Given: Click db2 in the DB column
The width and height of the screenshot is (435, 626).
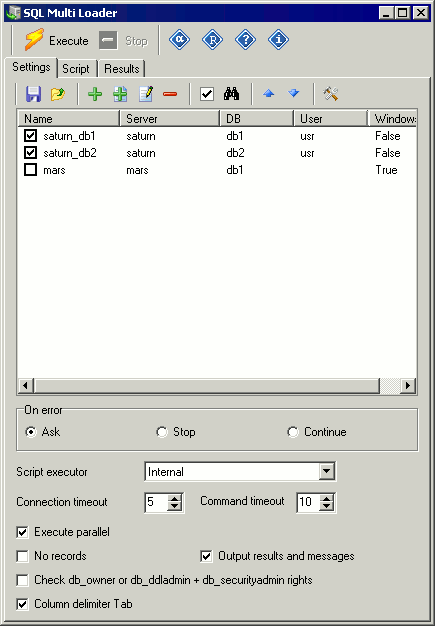Looking at the screenshot, I should 235,153.
